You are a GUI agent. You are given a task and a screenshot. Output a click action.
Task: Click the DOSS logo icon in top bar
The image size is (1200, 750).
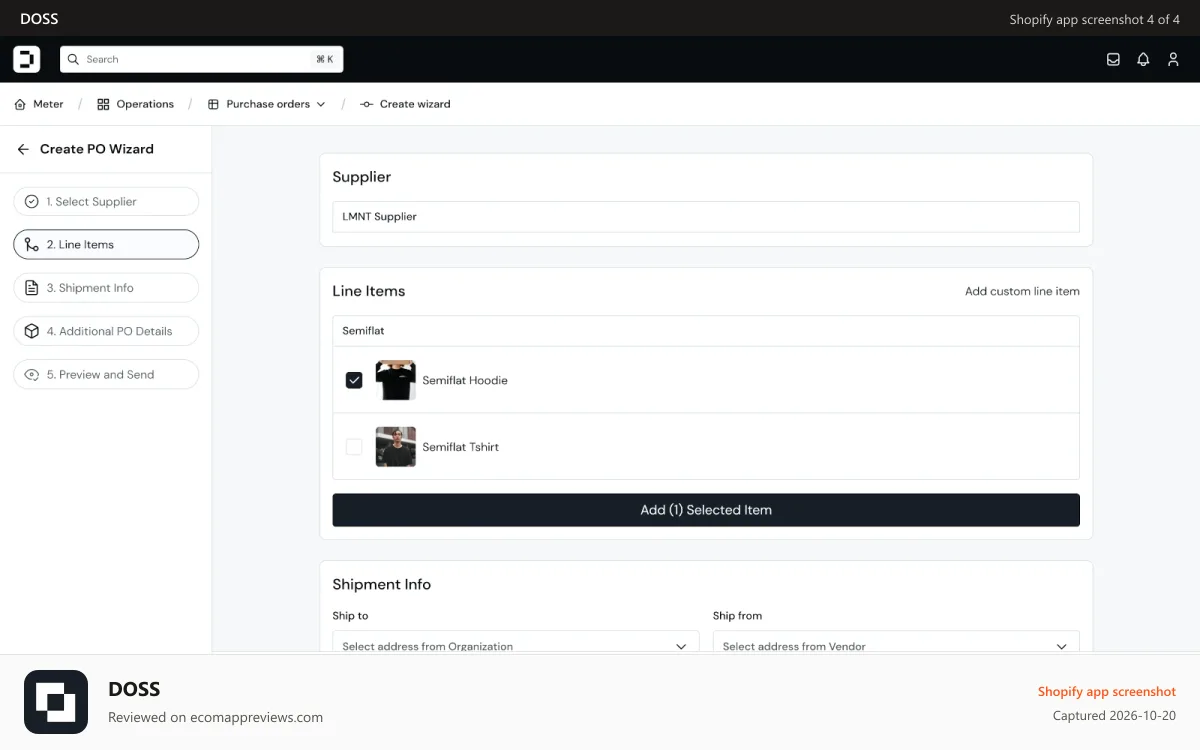pyautogui.click(x=27, y=59)
